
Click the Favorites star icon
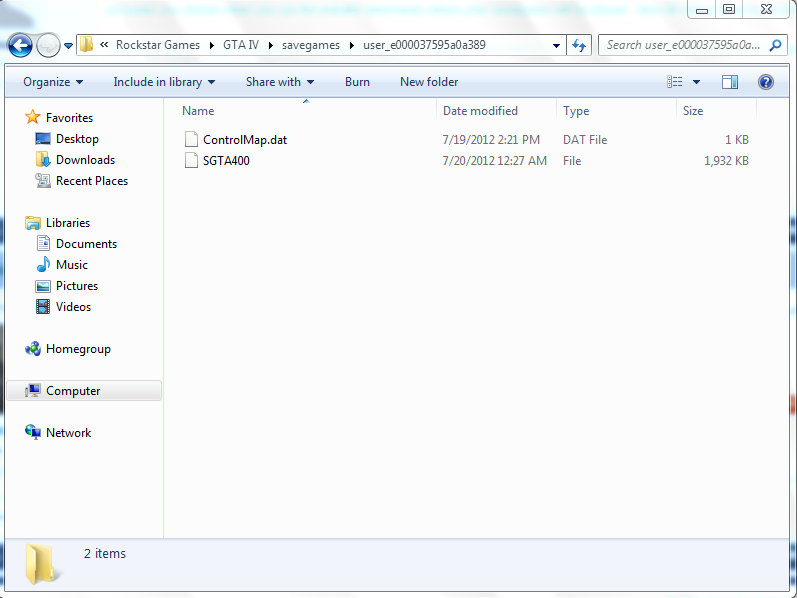point(33,117)
